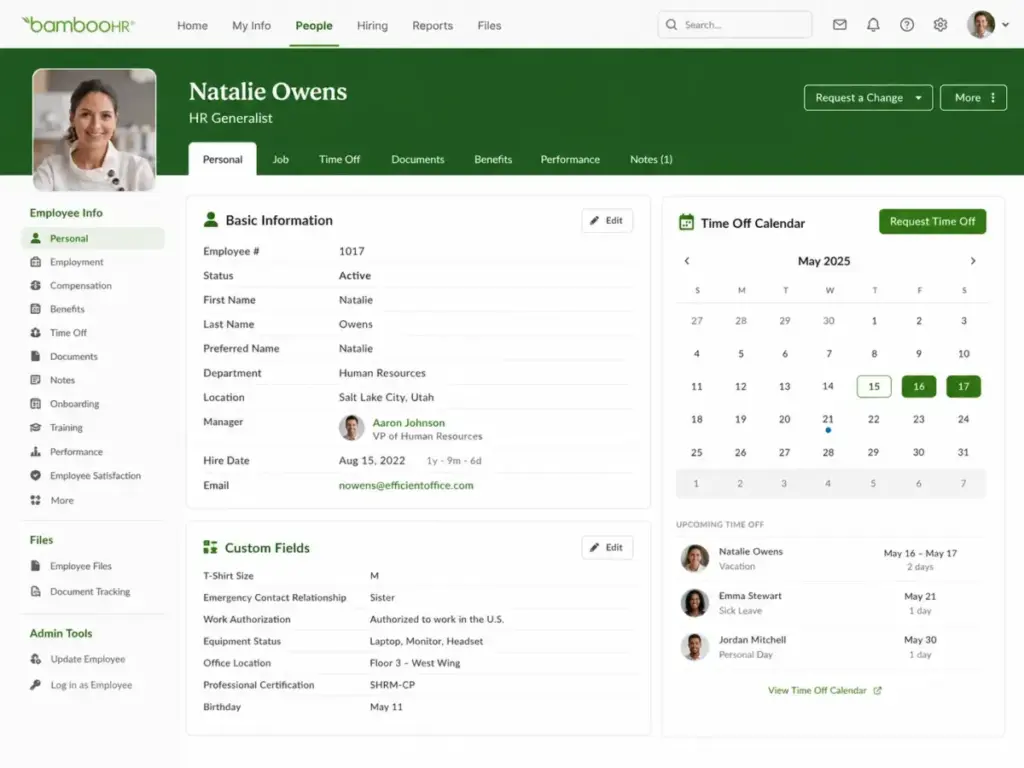Click the Personal sidebar person icon
Screen dimensions: 1024x768
[x=35, y=238]
